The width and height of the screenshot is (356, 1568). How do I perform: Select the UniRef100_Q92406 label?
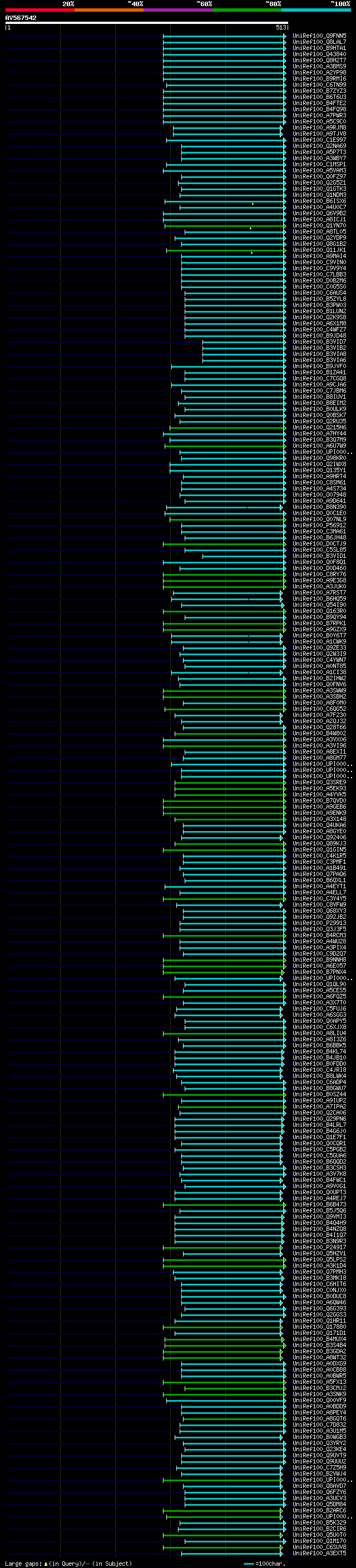[x=319, y=837]
